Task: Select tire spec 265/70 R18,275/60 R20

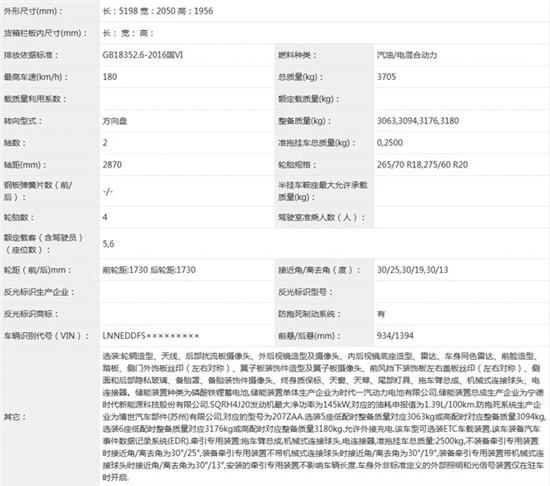Action: point(422,164)
